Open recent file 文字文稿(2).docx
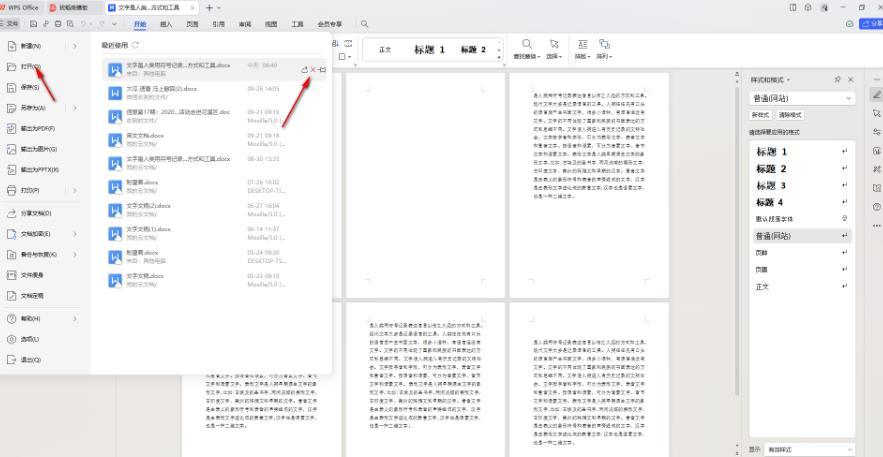883x457 pixels. pyautogui.click(x=214, y=210)
